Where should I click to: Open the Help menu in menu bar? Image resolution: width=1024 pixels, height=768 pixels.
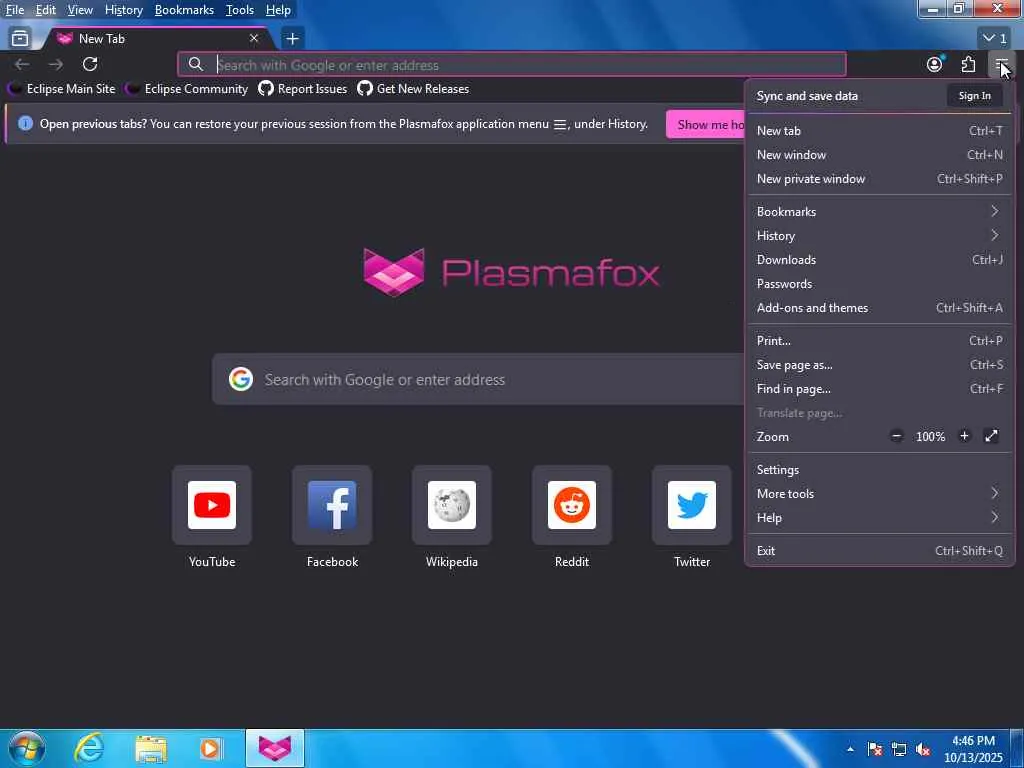click(278, 10)
